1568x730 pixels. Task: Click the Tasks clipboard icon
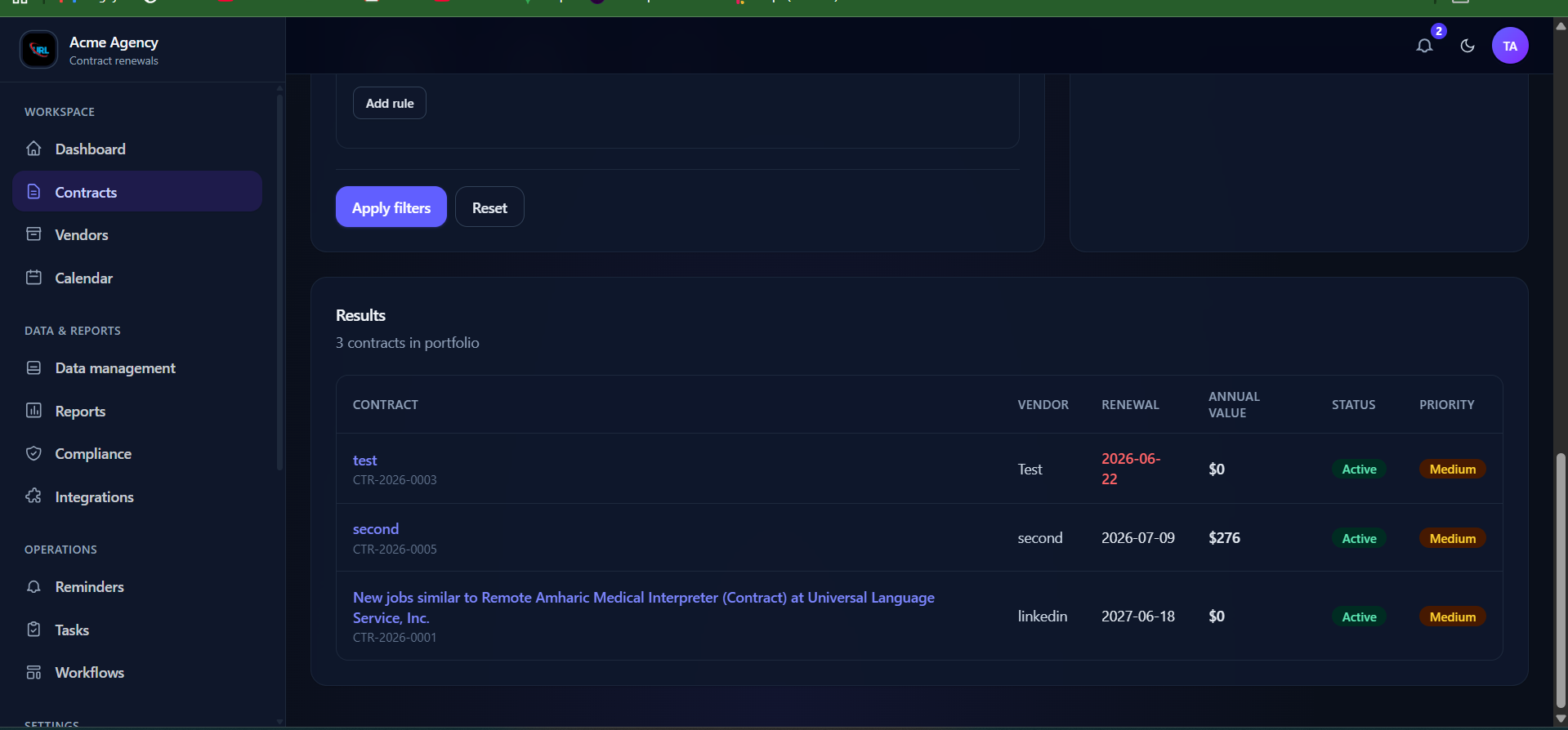[x=34, y=630]
